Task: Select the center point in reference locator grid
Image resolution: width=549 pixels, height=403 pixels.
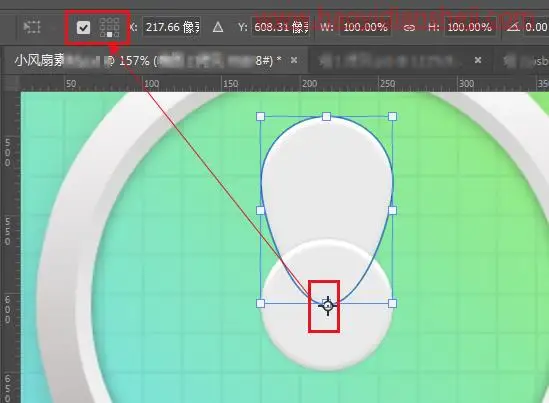Action: 110,27
